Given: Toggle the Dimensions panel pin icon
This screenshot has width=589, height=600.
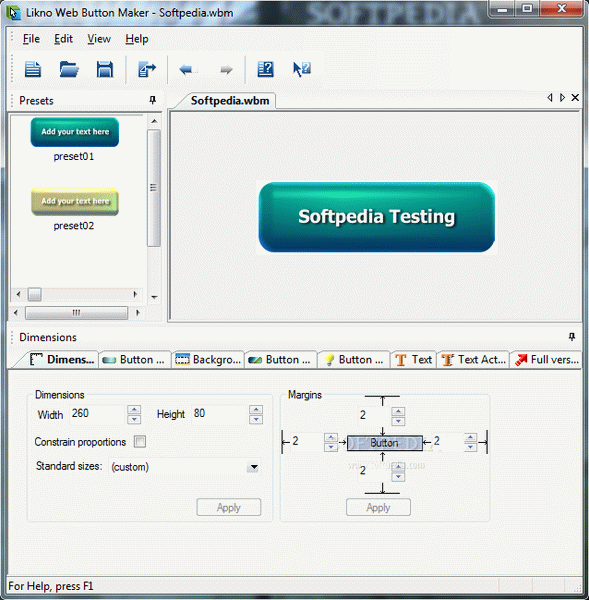Looking at the screenshot, I should (572, 337).
